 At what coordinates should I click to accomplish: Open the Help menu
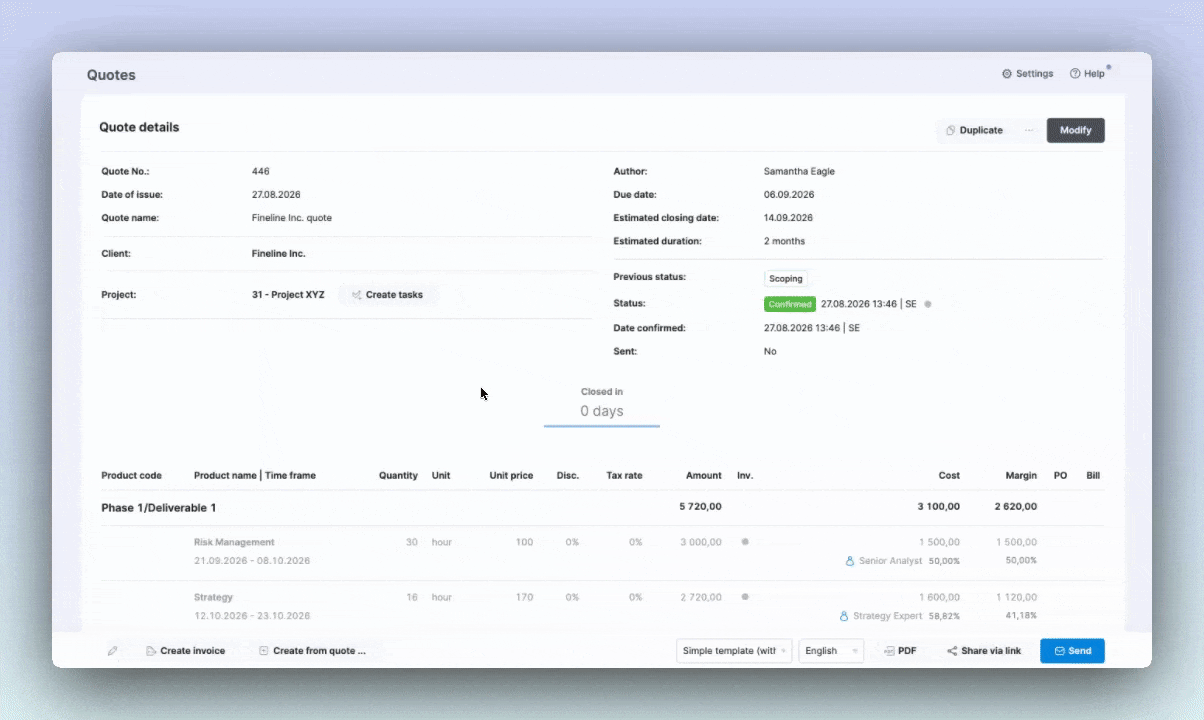pyautogui.click(x=1087, y=74)
